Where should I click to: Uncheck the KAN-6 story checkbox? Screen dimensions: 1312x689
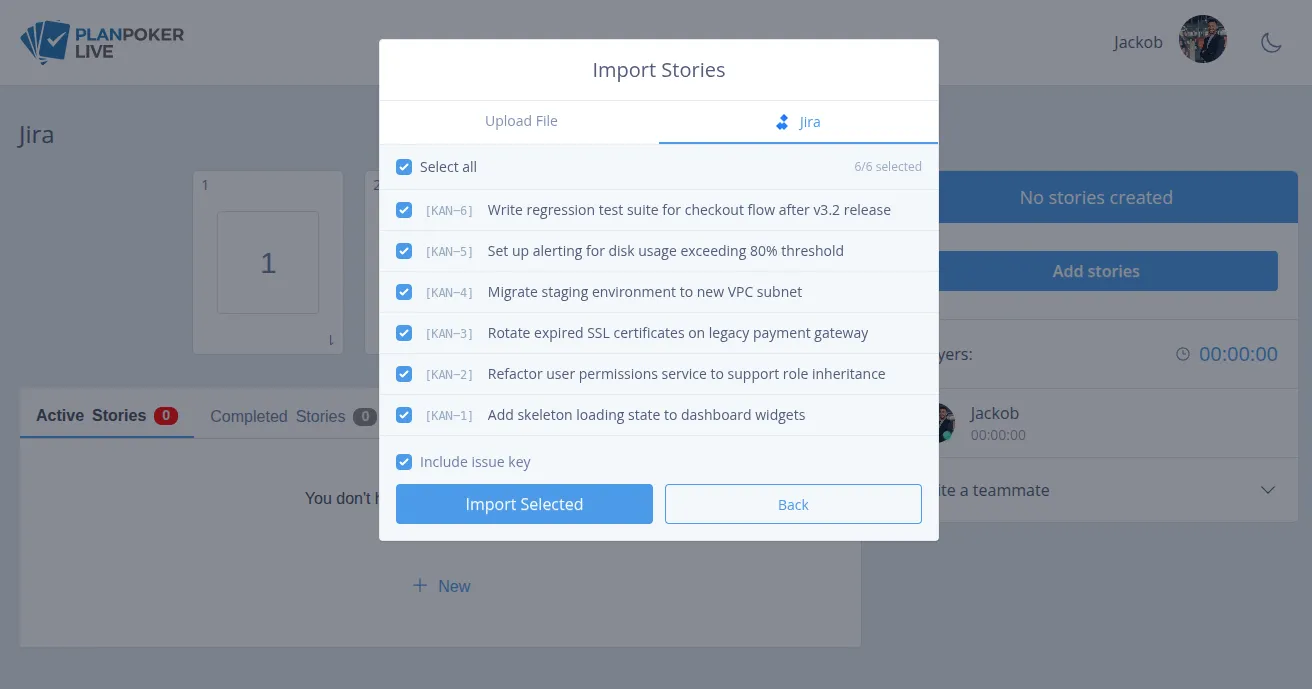[x=404, y=210]
